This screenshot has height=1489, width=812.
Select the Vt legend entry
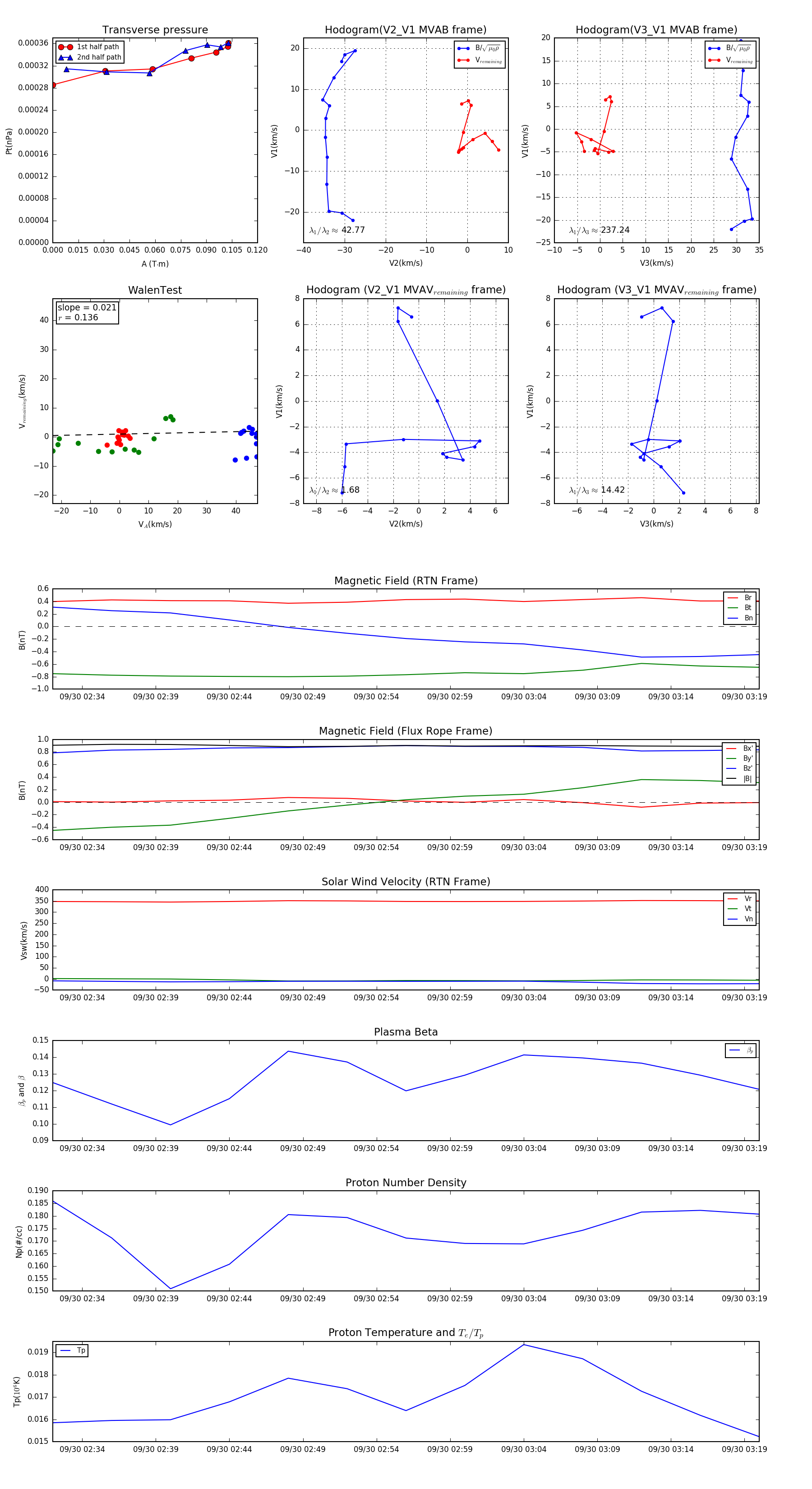click(740, 909)
